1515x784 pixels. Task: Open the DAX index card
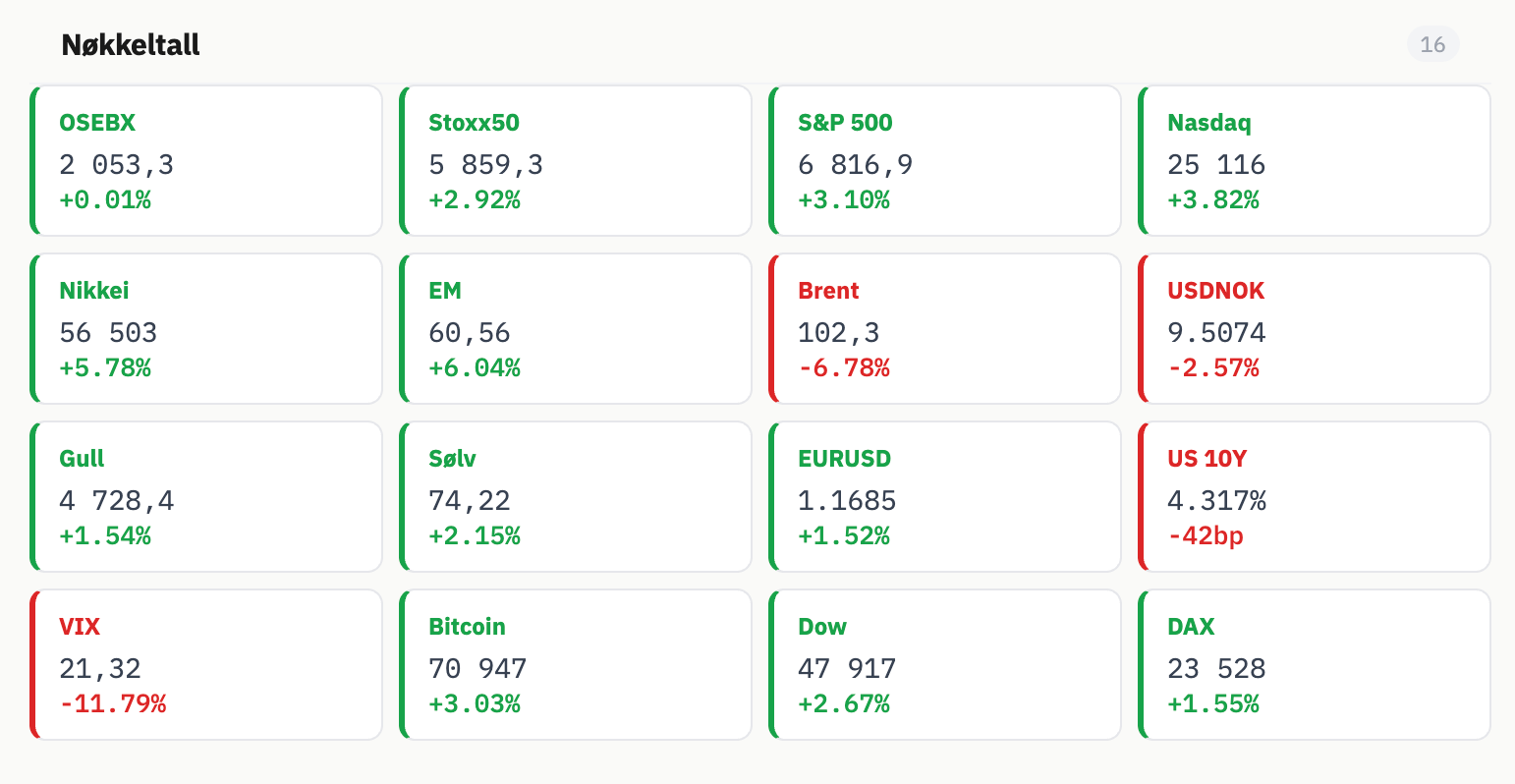coord(1315,665)
